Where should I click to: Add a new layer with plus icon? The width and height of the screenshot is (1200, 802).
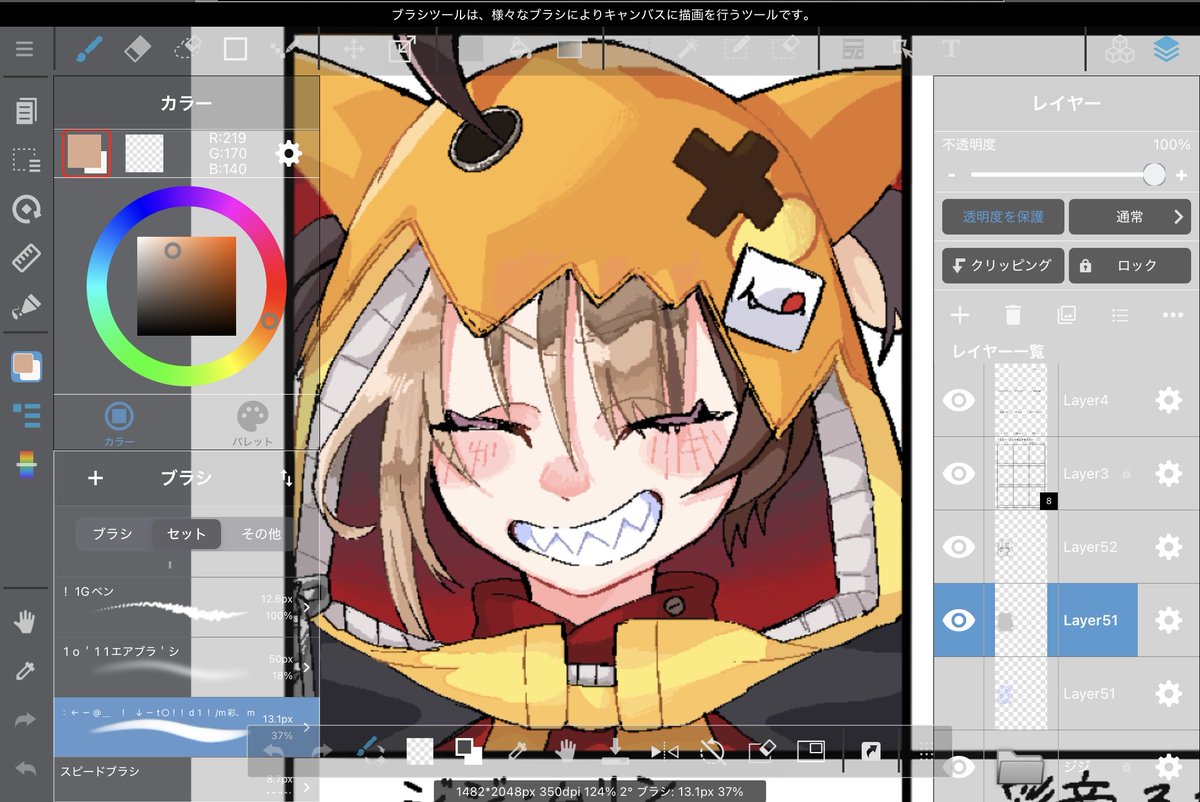point(960,315)
